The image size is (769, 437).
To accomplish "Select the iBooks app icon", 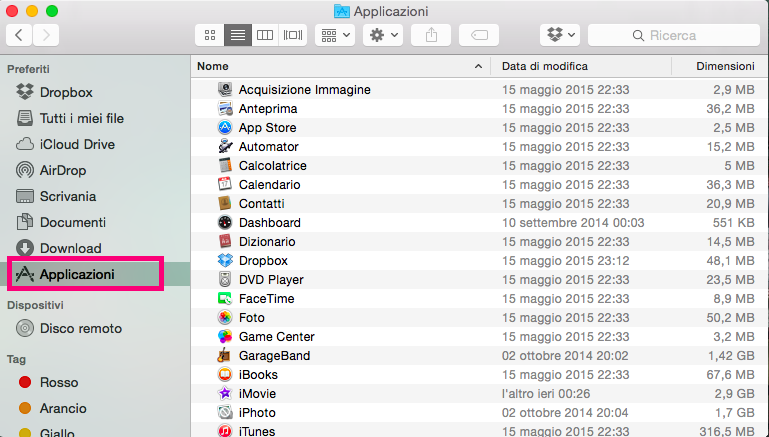I will (225, 374).
